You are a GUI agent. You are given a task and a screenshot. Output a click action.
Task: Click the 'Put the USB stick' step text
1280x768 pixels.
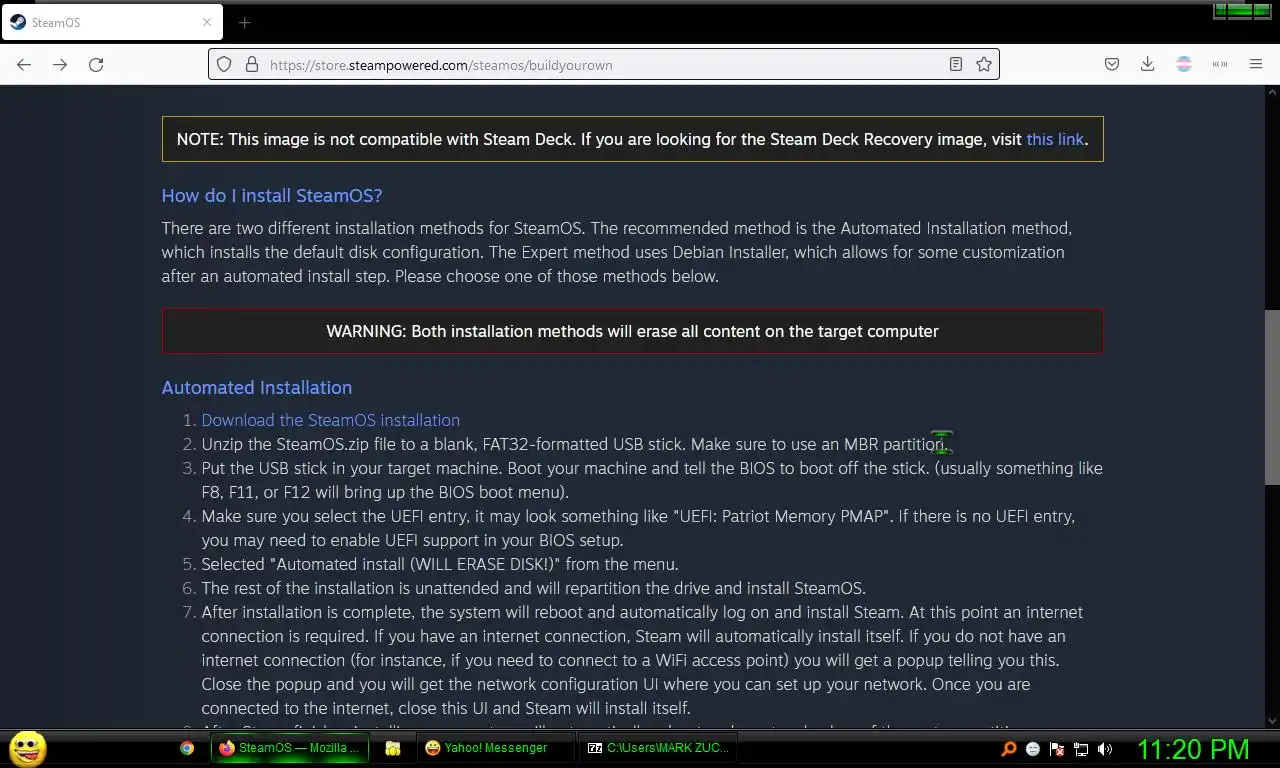coord(652,480)
